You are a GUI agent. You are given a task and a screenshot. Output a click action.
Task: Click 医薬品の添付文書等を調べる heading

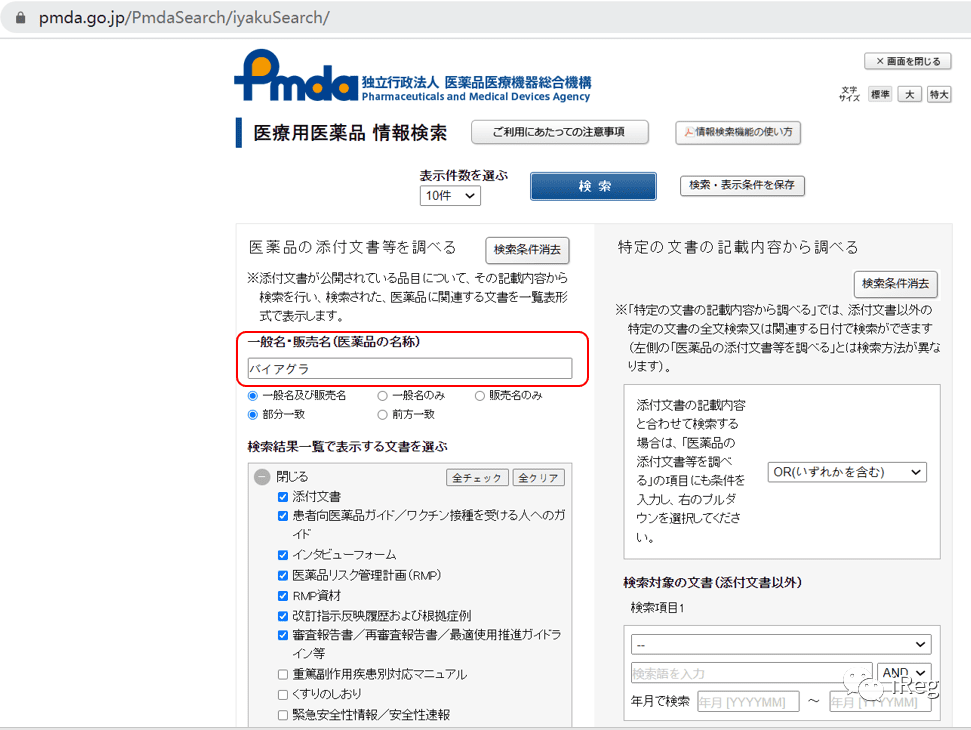[352, 247]
